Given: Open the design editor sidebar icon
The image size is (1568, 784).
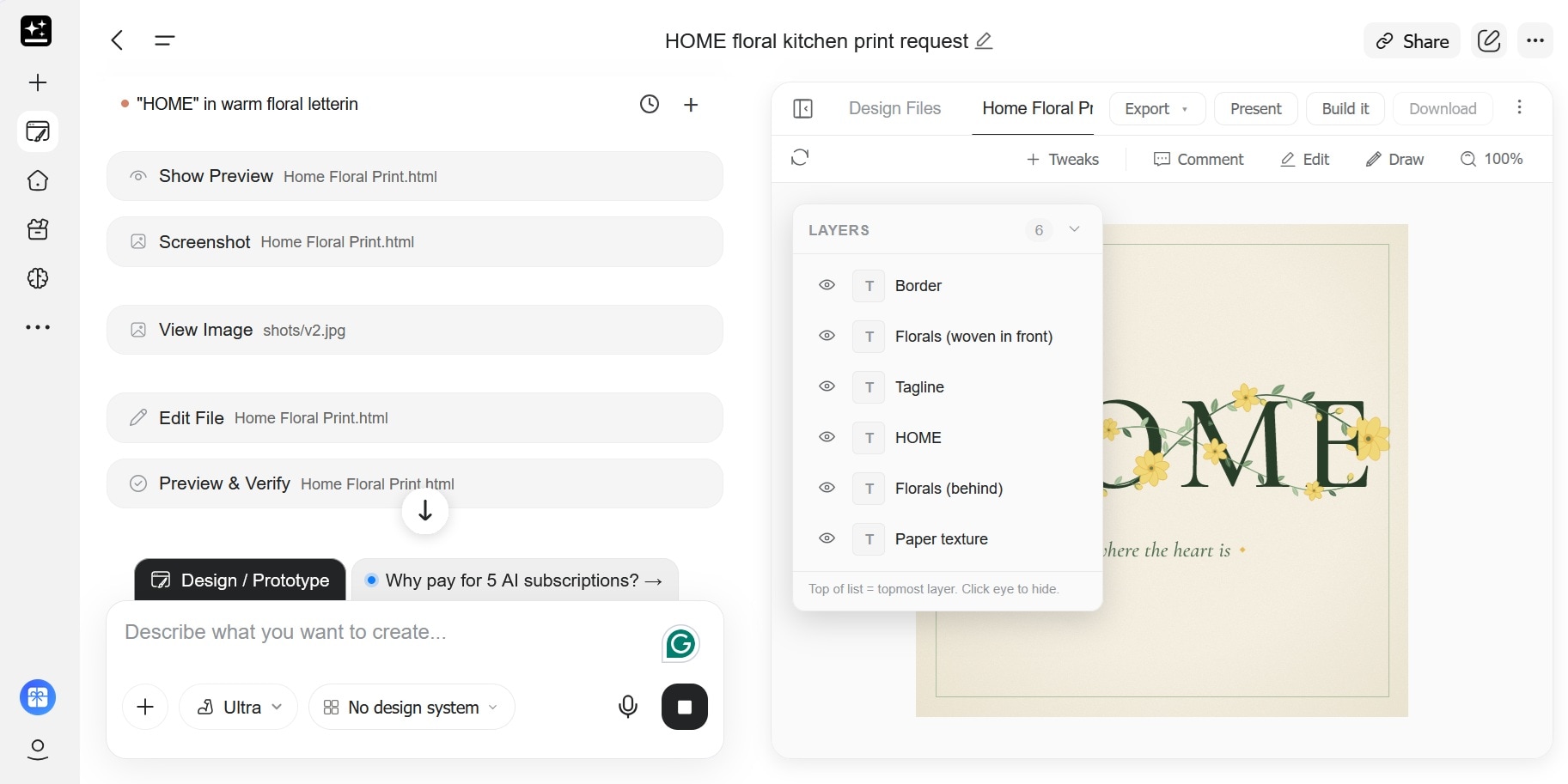Looking at the screenshot, I should coord(38,131).
